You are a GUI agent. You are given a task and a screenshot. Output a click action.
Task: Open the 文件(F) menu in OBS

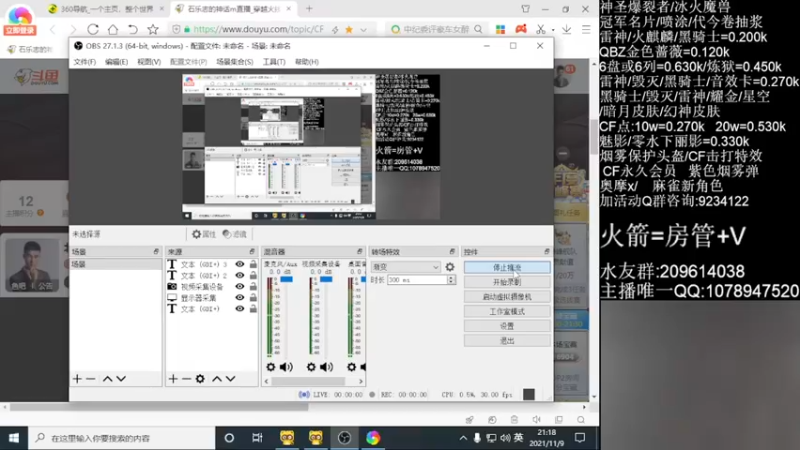(84, 62)
